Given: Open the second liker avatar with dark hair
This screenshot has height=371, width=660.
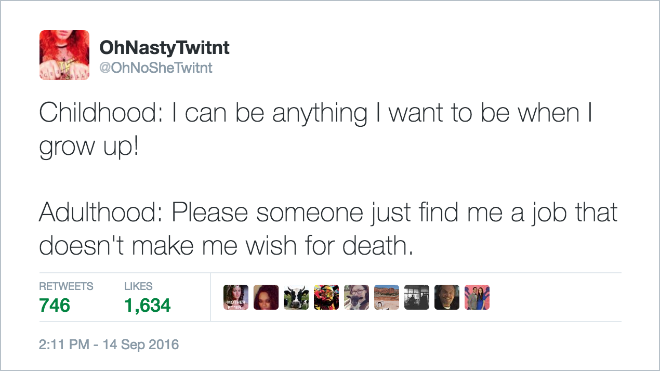Looking at the screenshot, I should click(266, 297).
